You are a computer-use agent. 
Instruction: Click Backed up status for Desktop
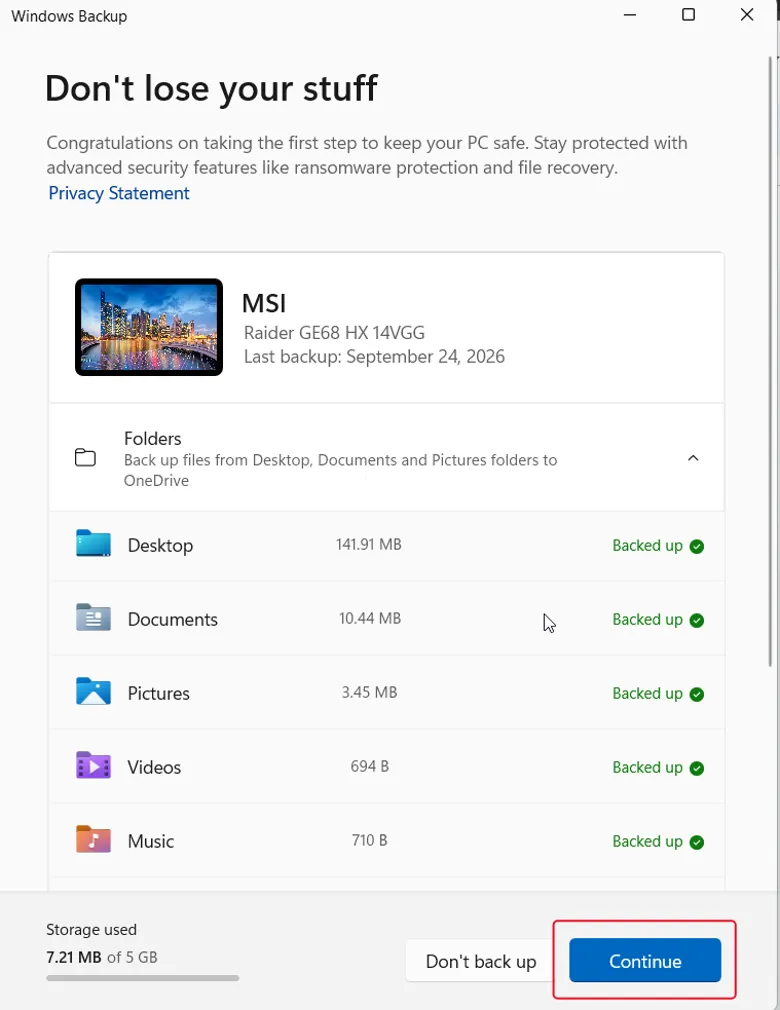pos(647,546)
